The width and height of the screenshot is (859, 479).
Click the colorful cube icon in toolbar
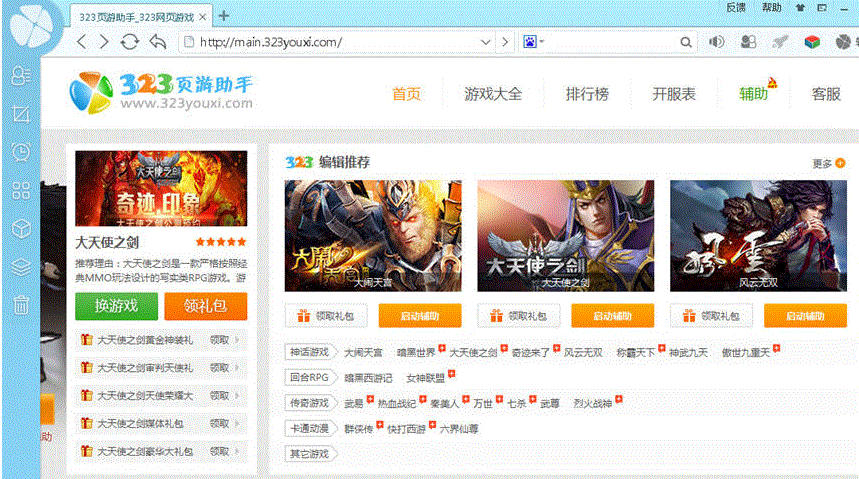coord(812,42)
